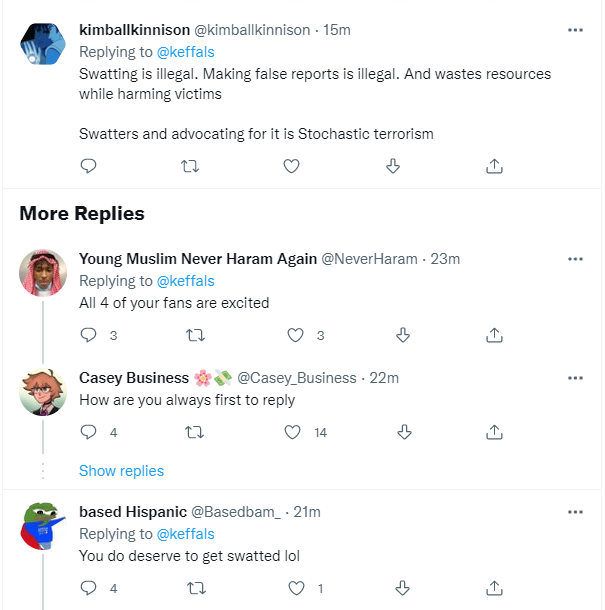This screenshot has width=605, height=610.
Task: Like the "All 4 of your fans" tweet
Action: point(295,335)
